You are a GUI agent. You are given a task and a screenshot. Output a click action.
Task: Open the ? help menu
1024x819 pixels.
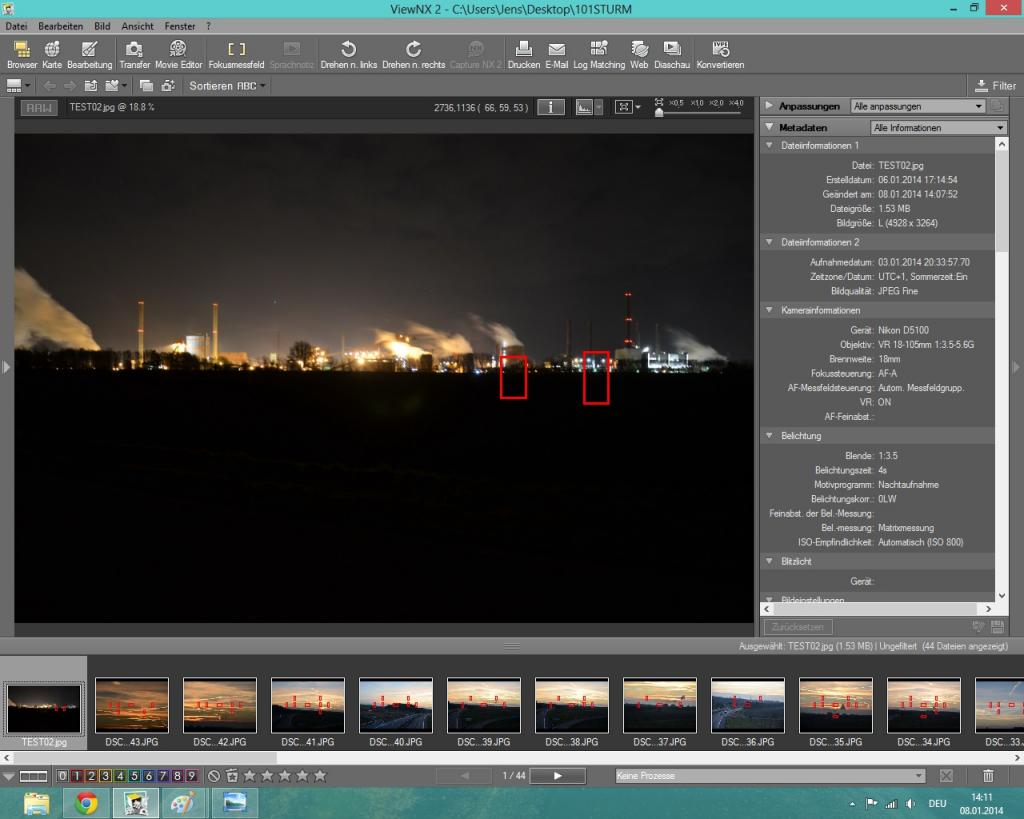pos(208,26)
